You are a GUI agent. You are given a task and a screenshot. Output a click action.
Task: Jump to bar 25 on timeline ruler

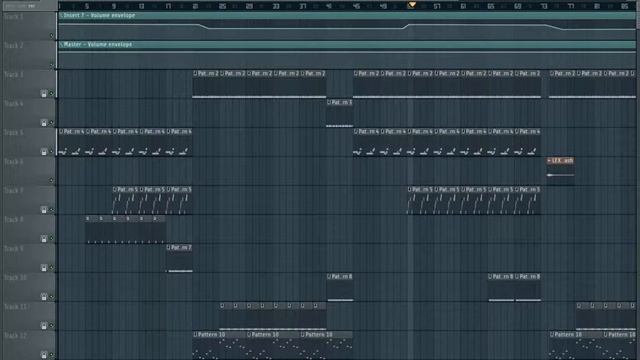click(222, 6)
